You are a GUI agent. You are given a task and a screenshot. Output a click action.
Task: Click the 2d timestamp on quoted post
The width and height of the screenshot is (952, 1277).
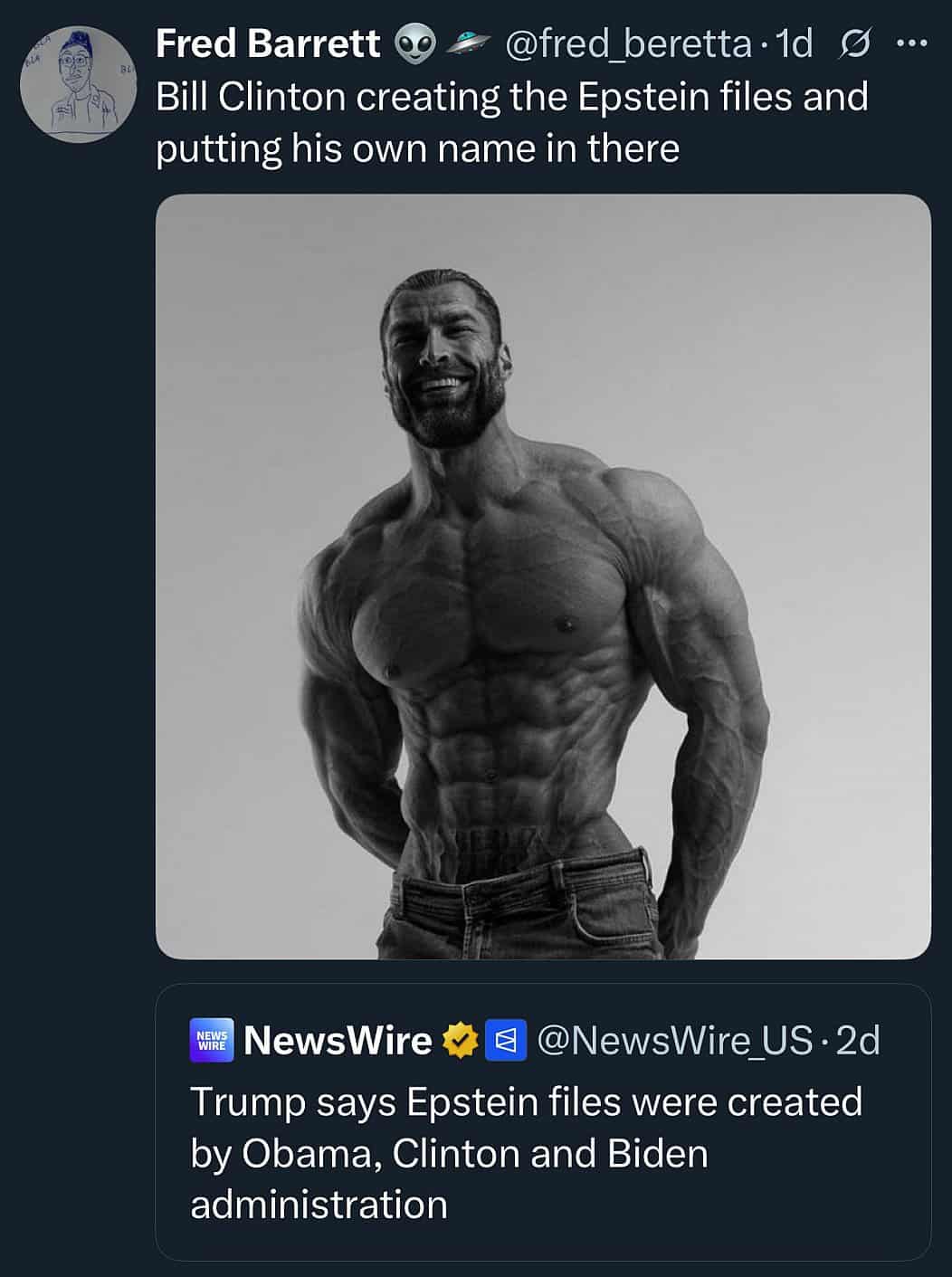click(x=858, y=1041)
